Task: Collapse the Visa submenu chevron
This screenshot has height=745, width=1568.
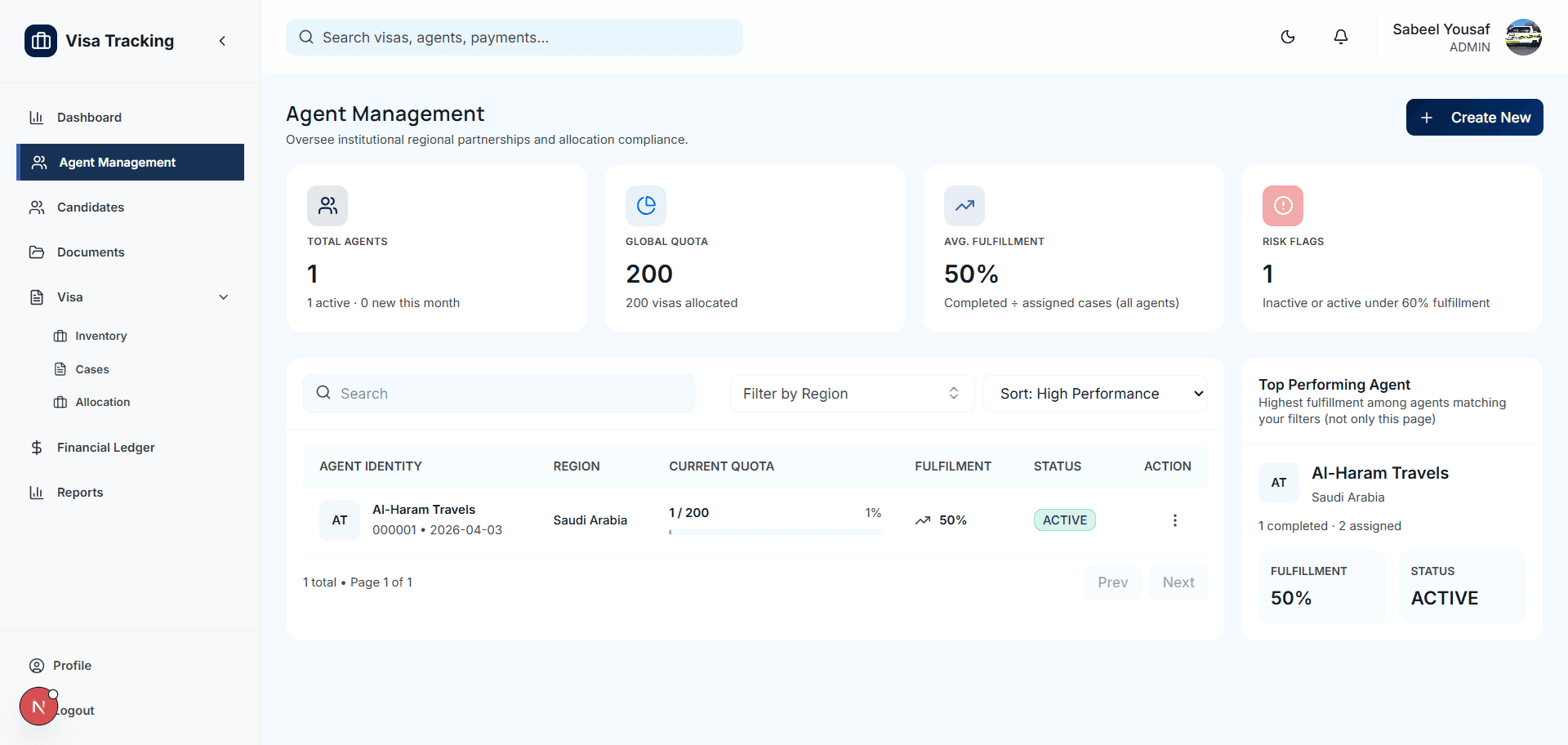Action: (x=224, y=297)
